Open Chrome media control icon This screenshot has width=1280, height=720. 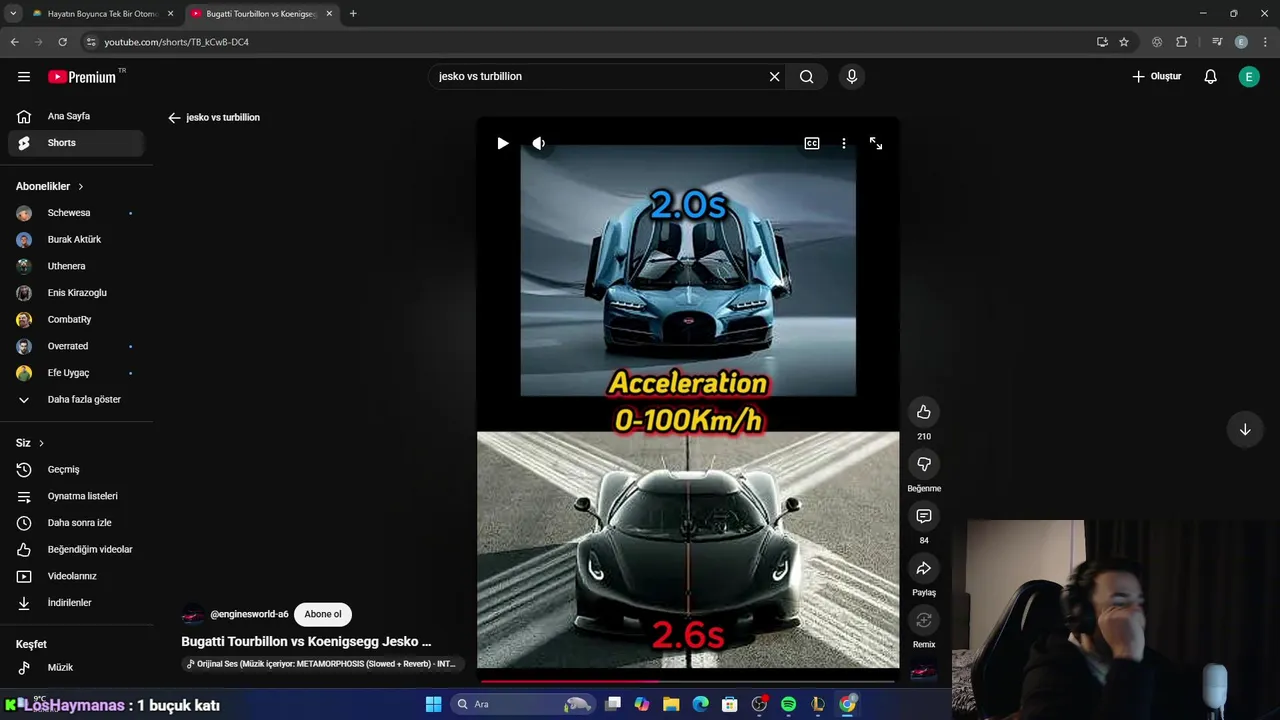point(1217,42)
